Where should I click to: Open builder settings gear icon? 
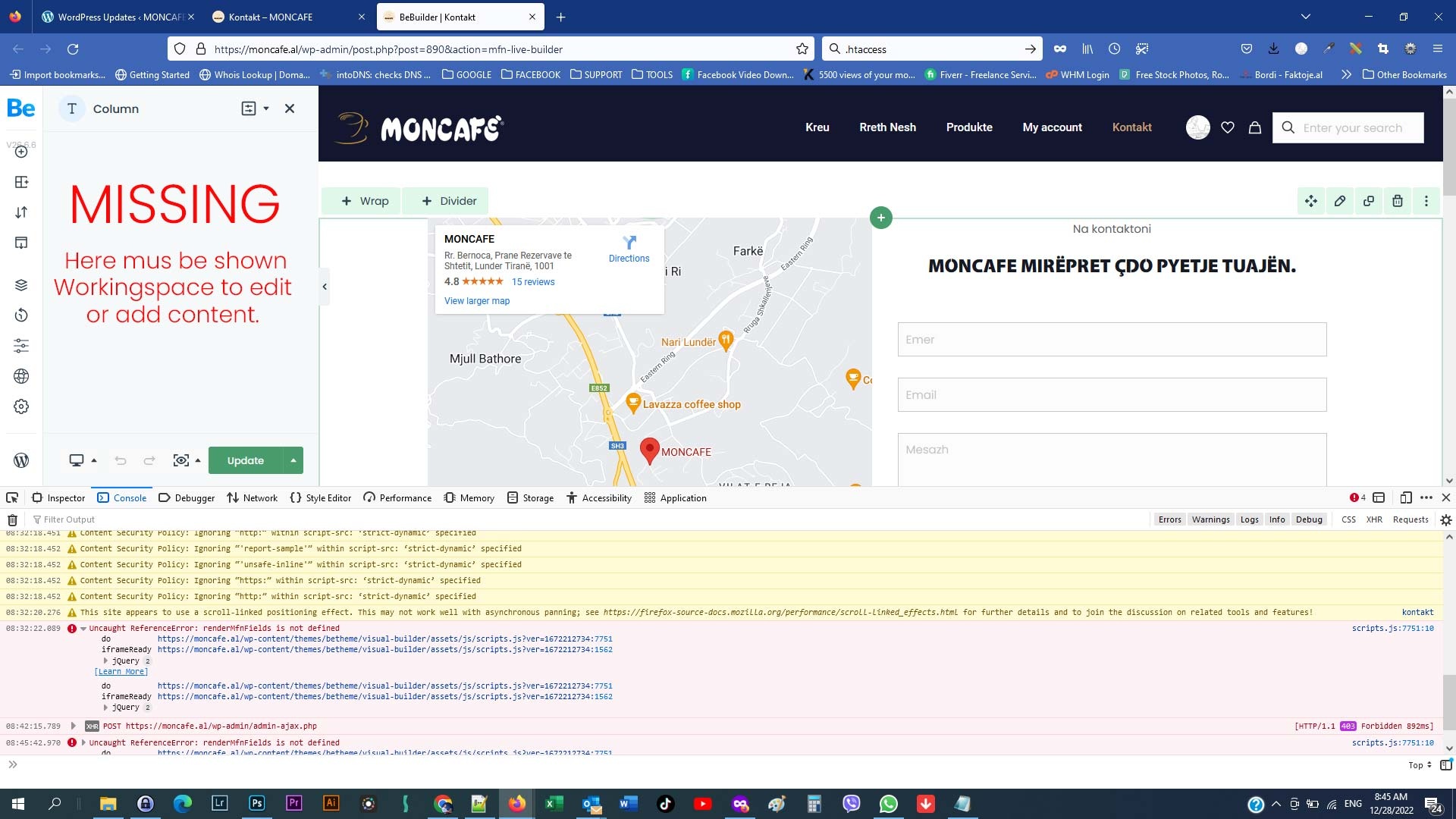tap(21, 406)
